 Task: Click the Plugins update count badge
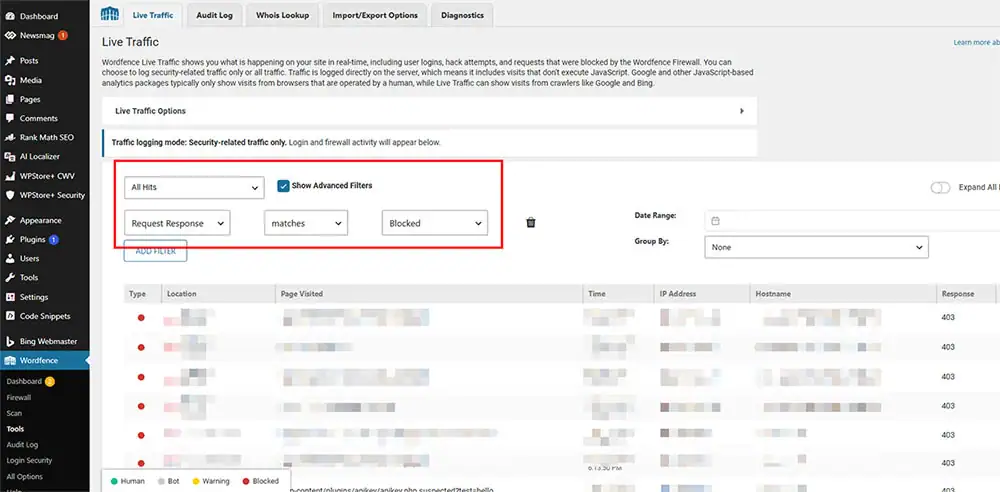pos(54,239)
